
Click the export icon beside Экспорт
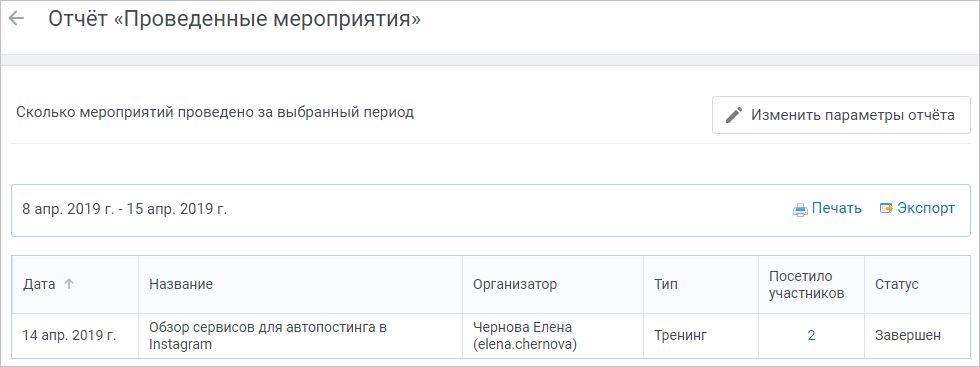tap(886, 209)
